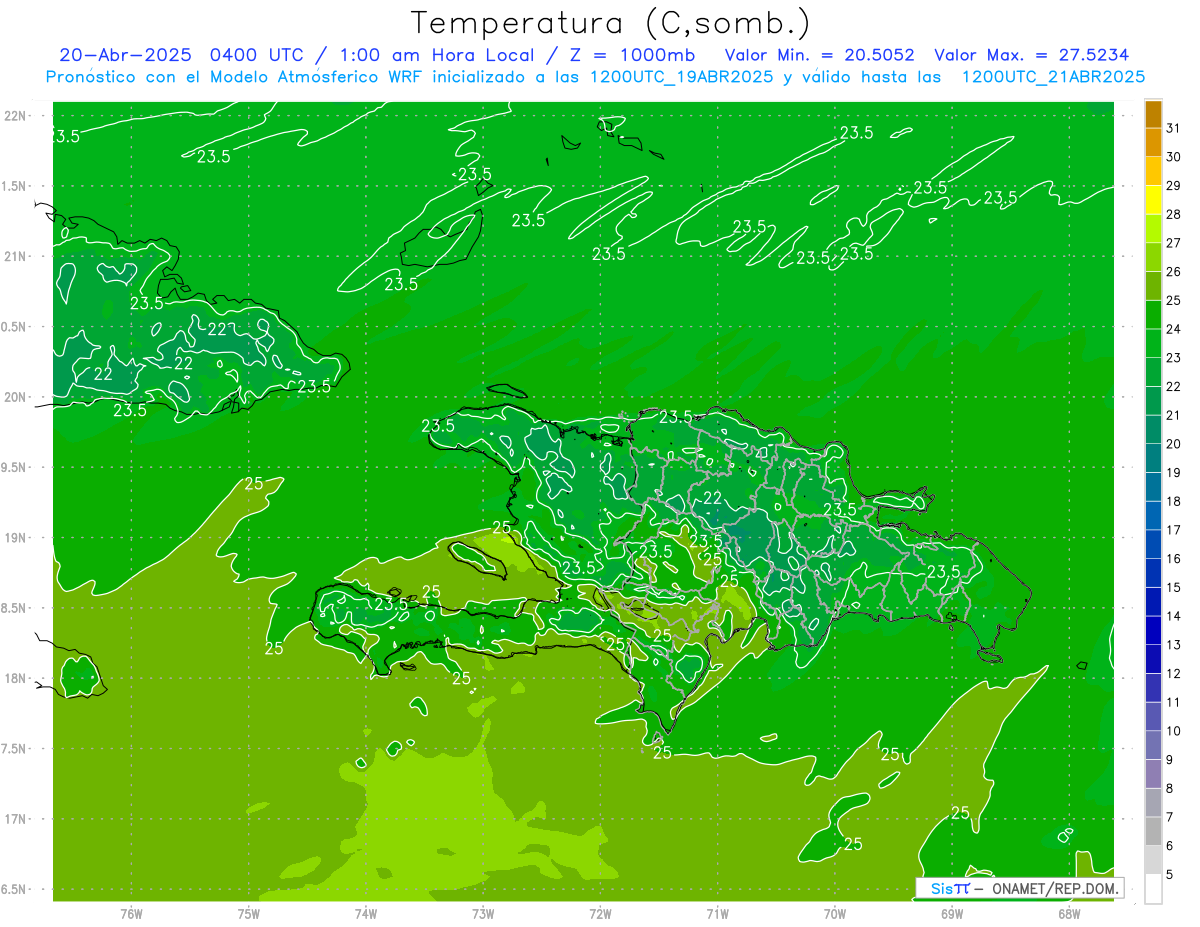Pick the bright yellow swatch between 28 and 29
1200x927 pixels.
pos(1153,201)
